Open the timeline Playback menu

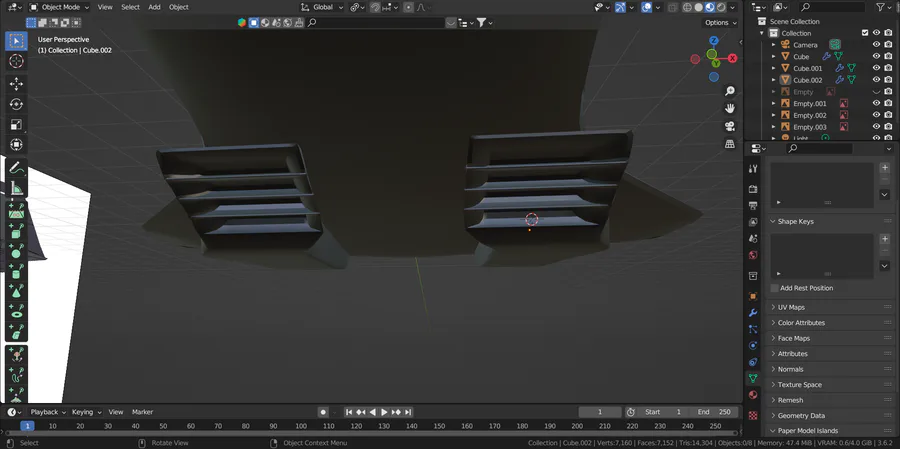47,412
